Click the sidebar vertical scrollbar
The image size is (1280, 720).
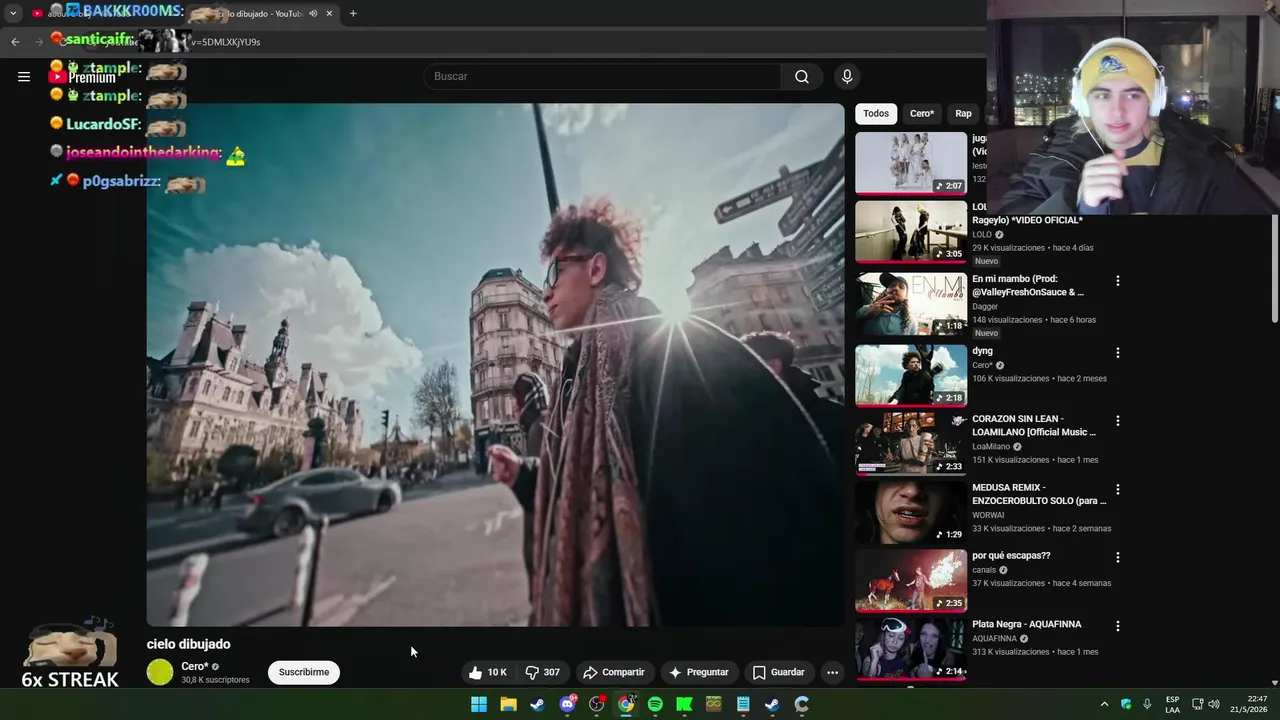[x=1275, y=268]
